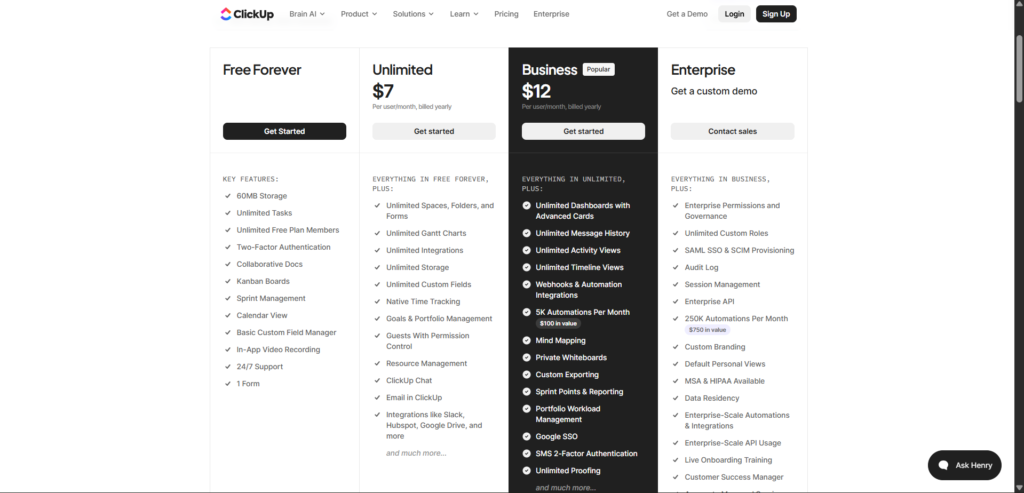
Task: Click the ClickUp logo
Action: (x=247, y=14)
